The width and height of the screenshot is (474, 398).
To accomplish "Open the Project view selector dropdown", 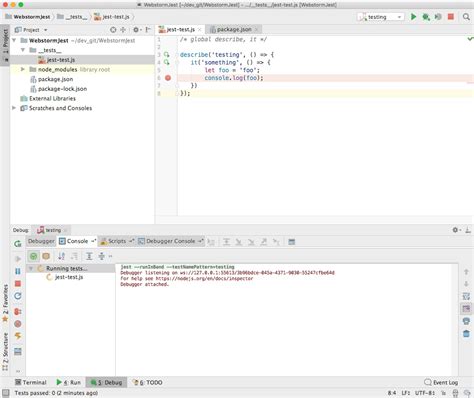I will (x=31, y=30).
